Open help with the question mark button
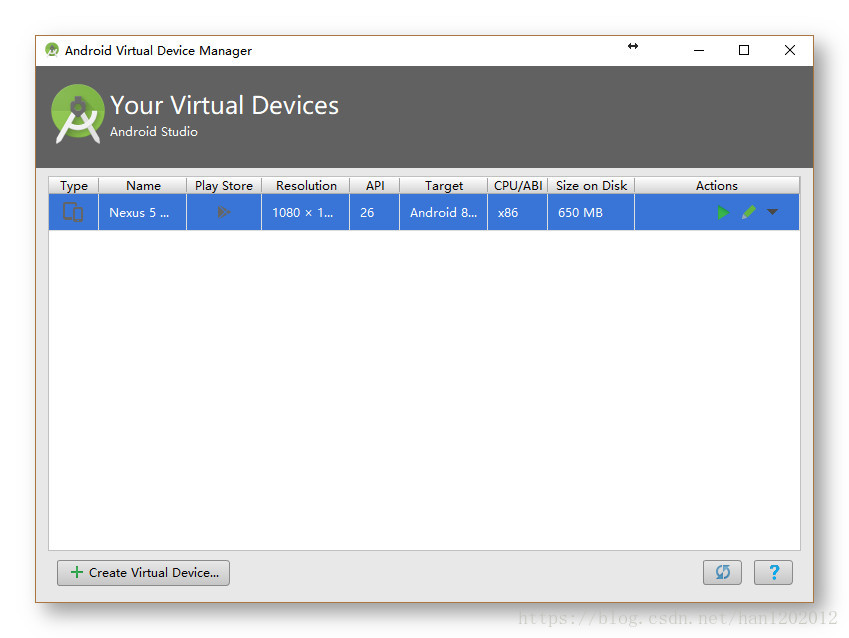This screenshot has width=849, height=638. point(773,572)
